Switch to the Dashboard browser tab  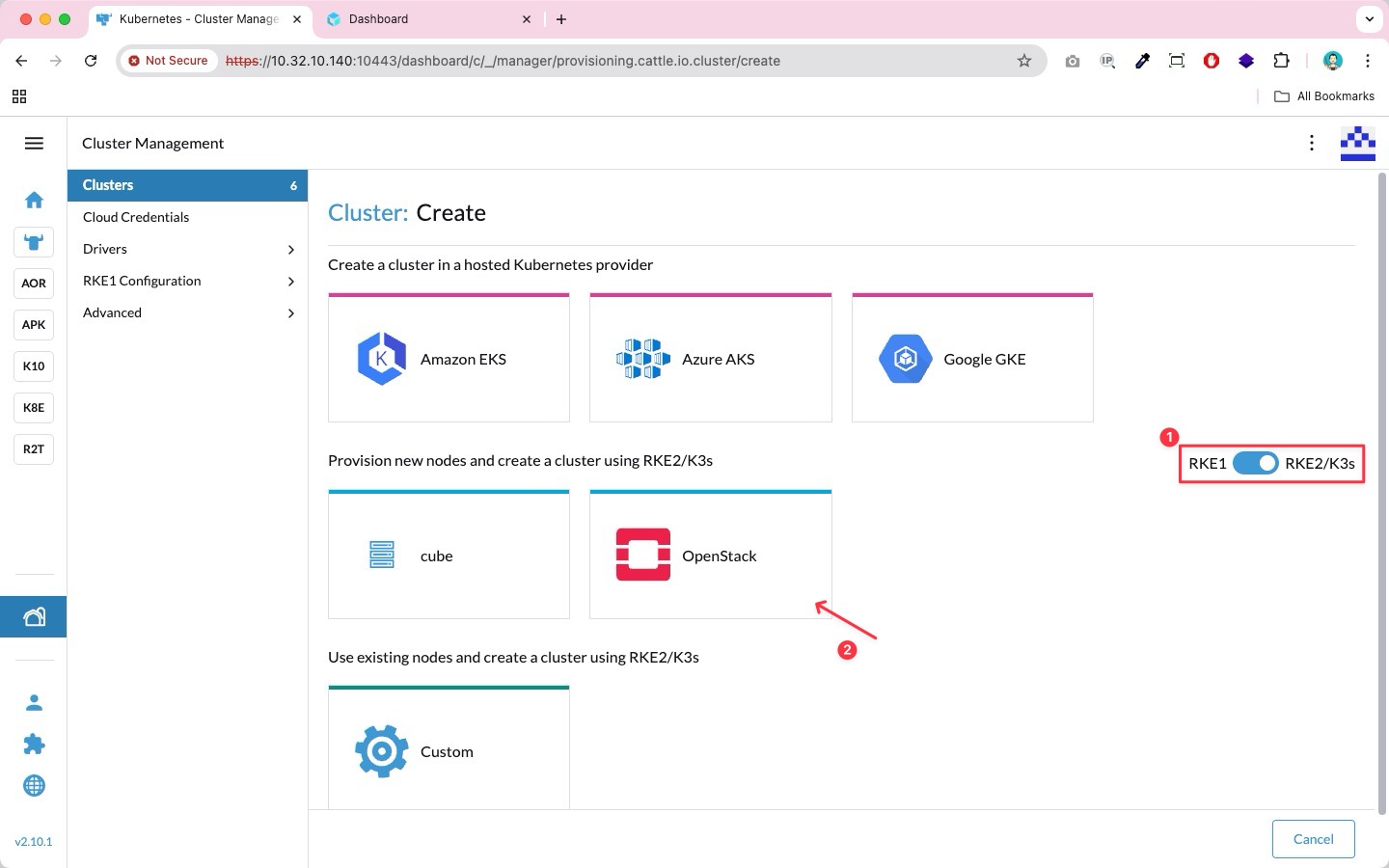[x=428, y=19]
